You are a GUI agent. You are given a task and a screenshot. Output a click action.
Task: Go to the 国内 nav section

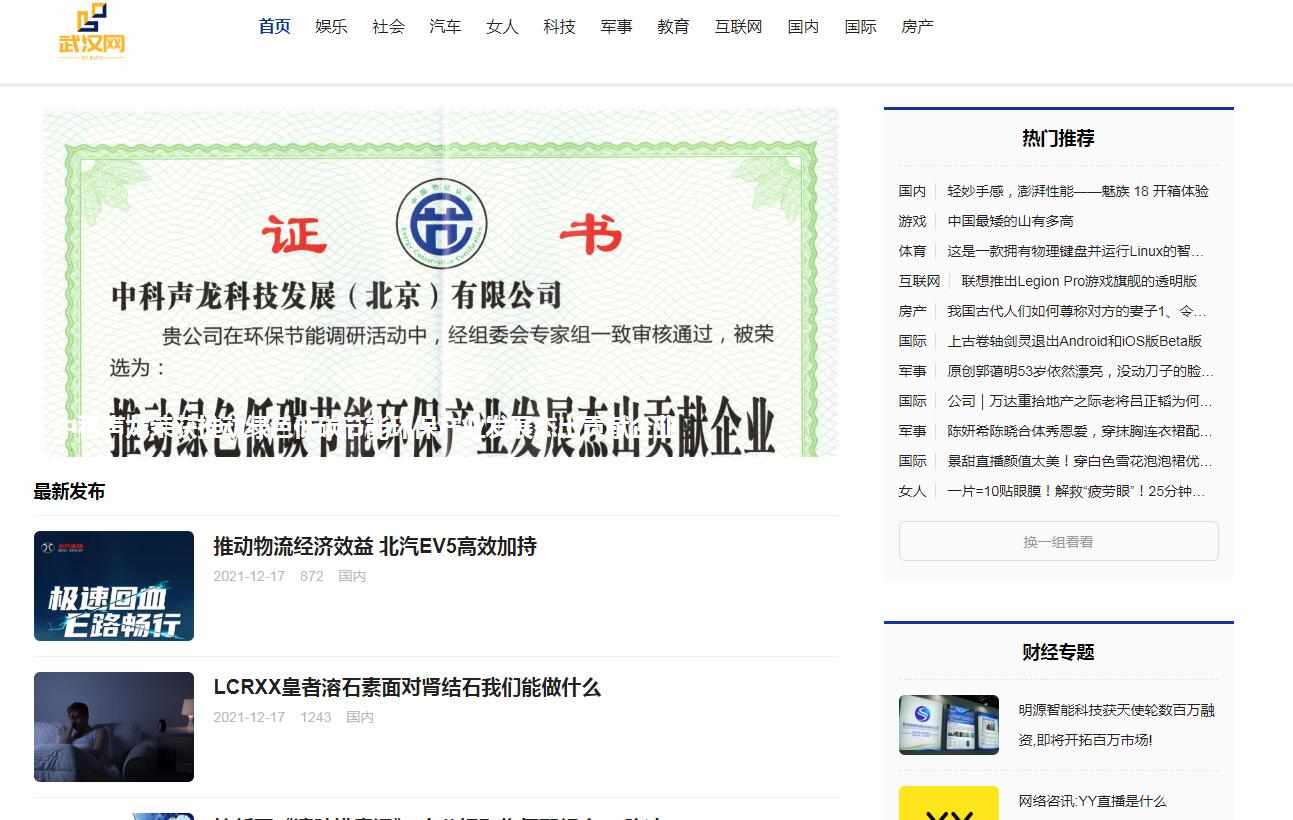(x=803, y=27)
